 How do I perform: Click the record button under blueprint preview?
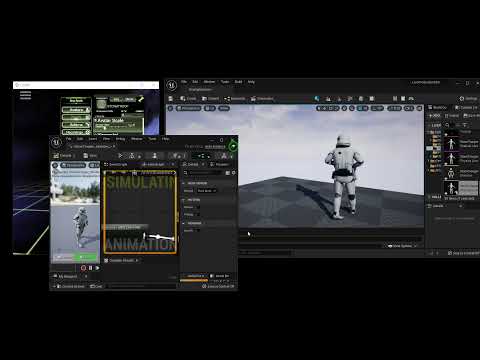click(x=83, y=268)
